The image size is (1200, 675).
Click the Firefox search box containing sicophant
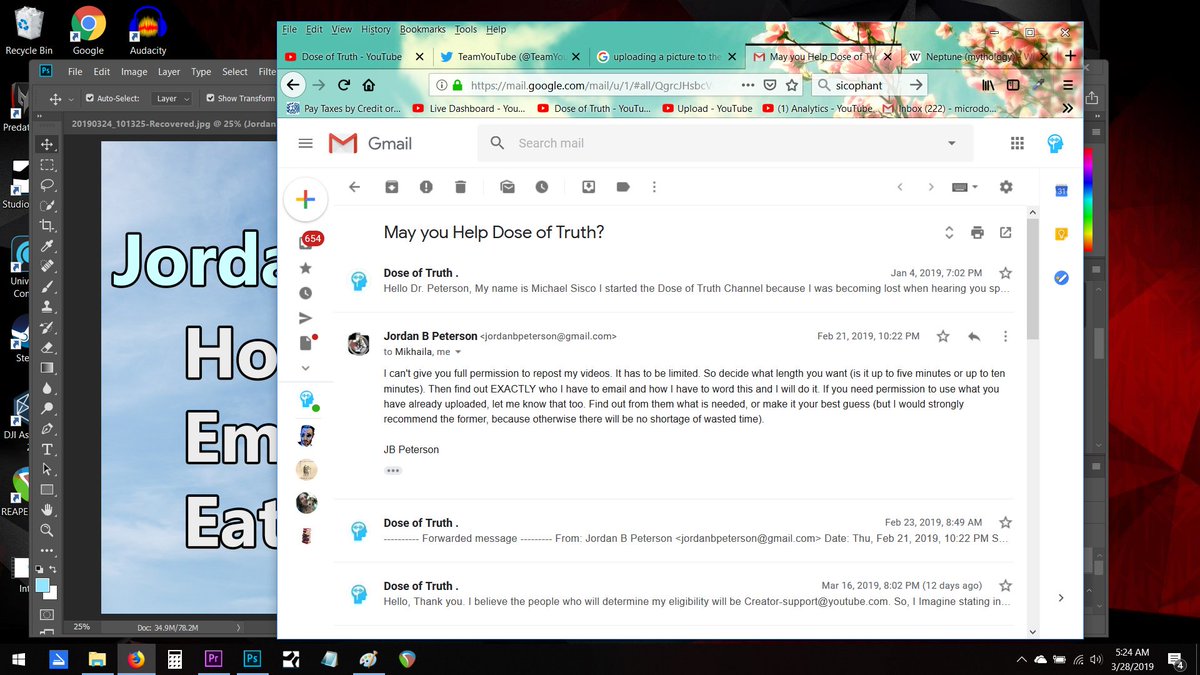[x=868, y=85]
